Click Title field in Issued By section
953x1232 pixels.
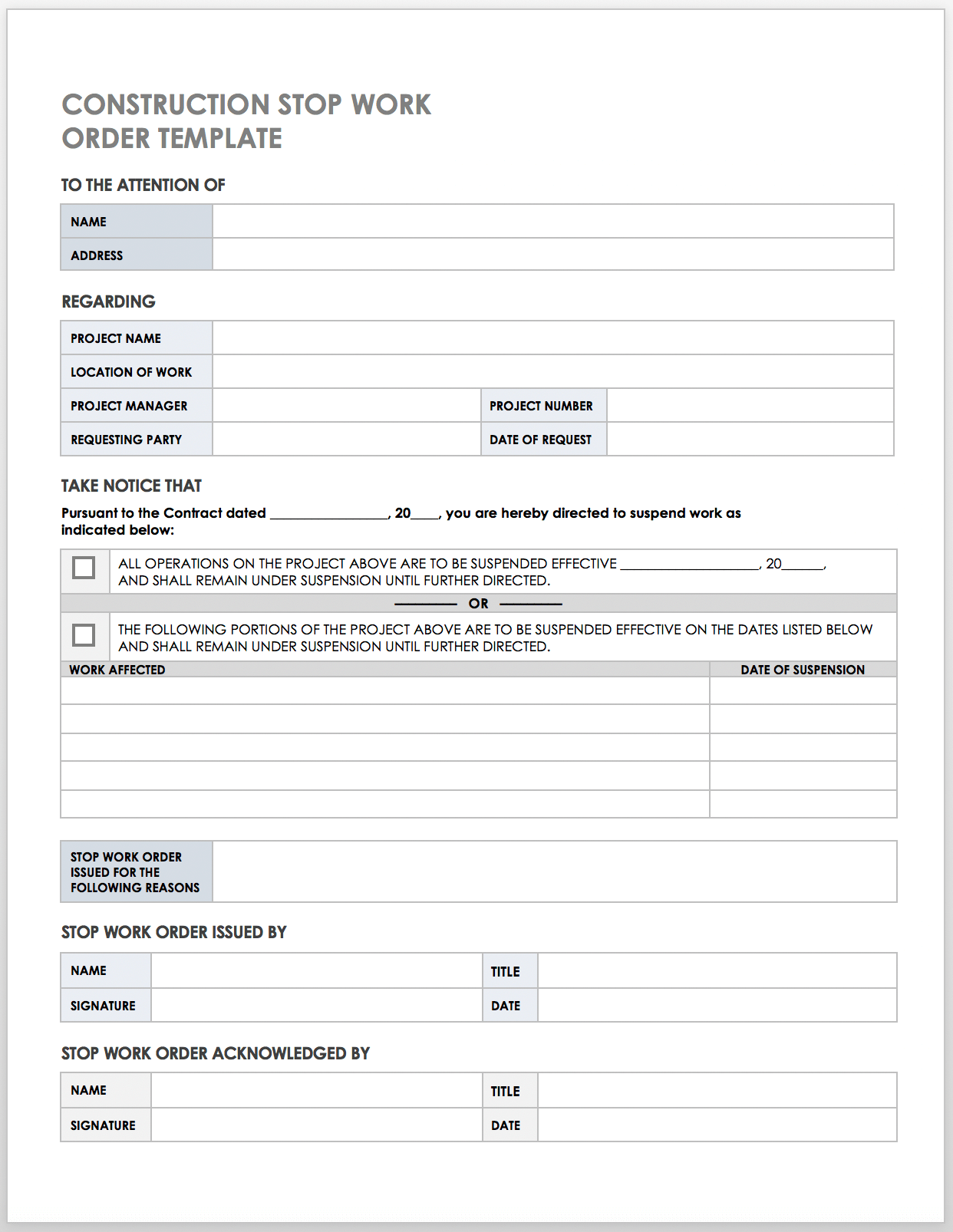click(x=717, y=970)
